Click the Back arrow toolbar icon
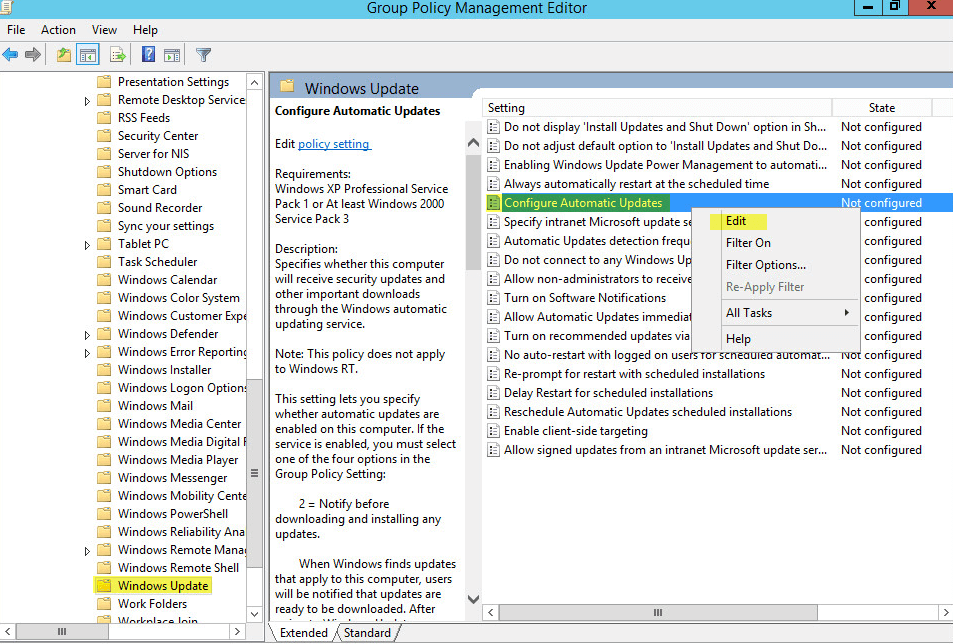 (x=10, y=55)
